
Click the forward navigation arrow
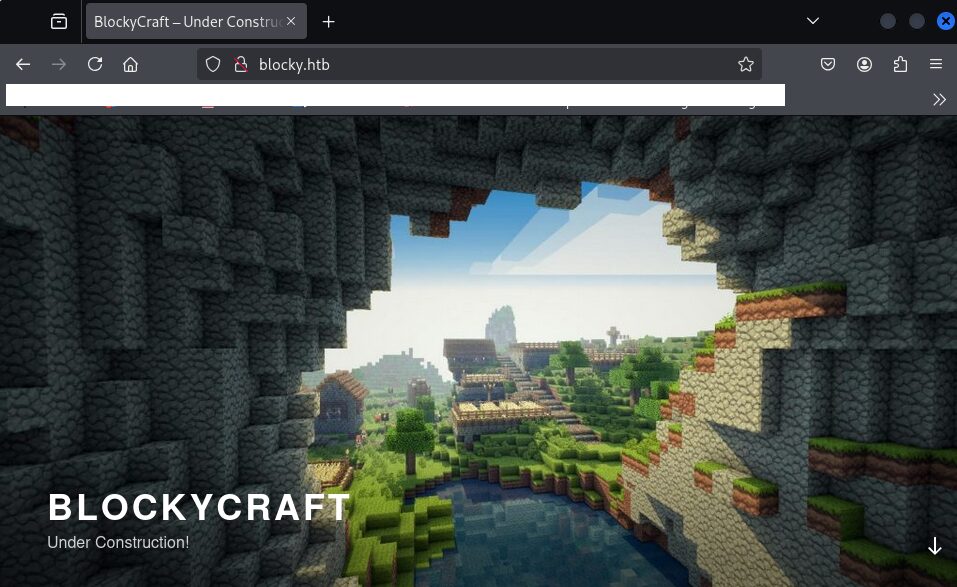[59, 64]
